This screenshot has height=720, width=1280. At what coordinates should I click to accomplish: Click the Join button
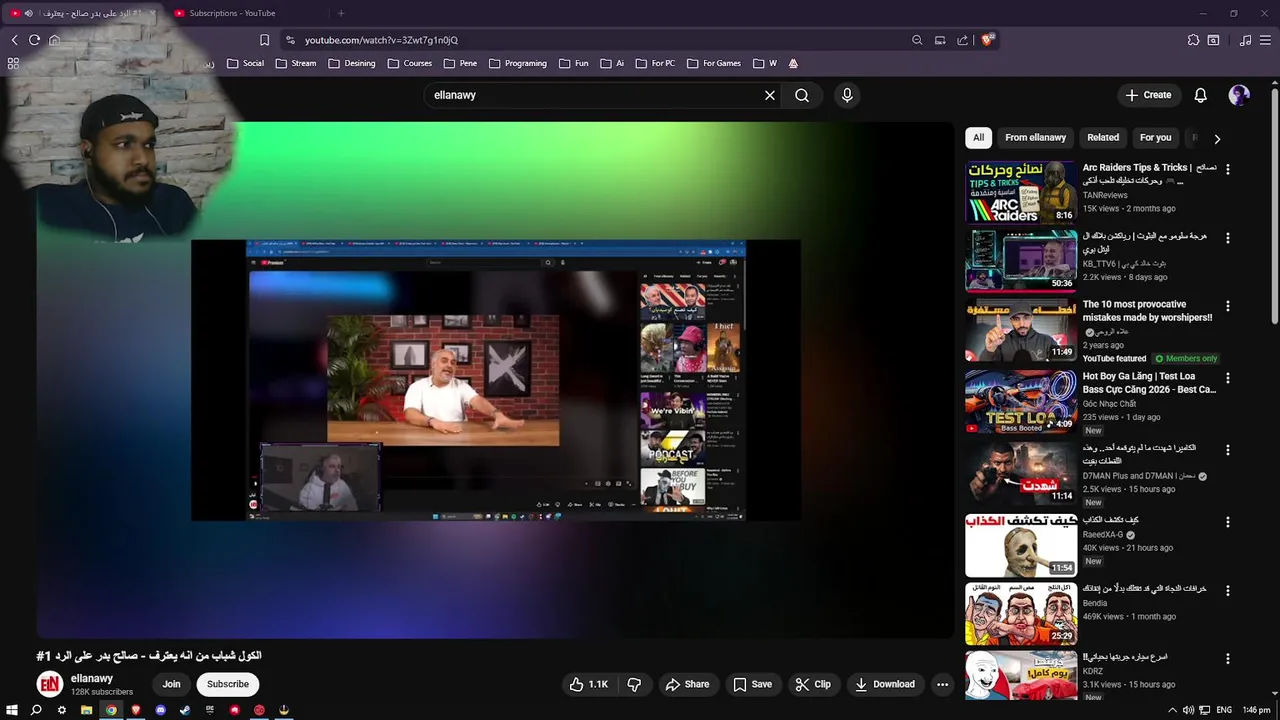(172, 684)
